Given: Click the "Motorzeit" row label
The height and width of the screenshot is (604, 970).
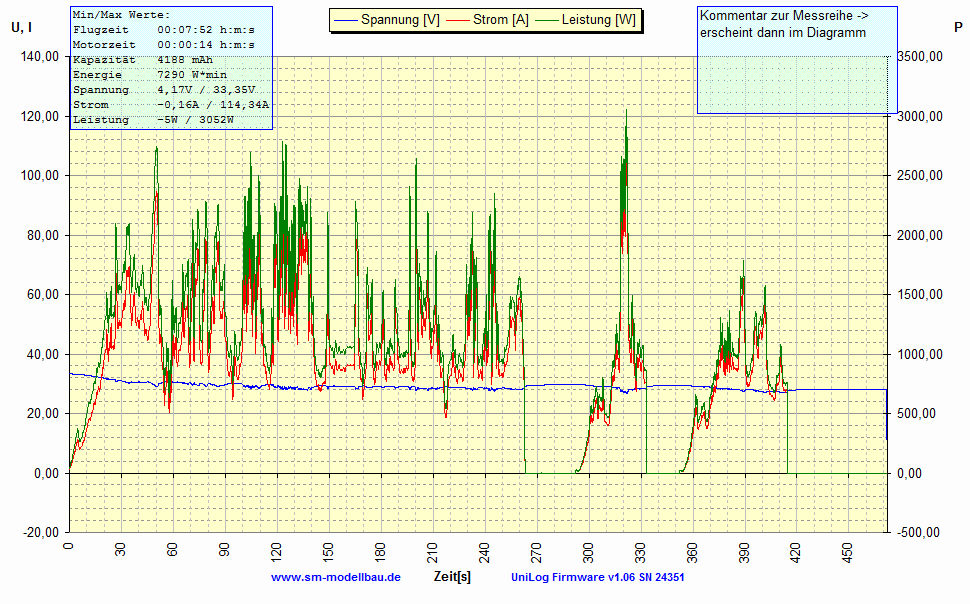Looking at the screenshot, I should pos(104,45).
